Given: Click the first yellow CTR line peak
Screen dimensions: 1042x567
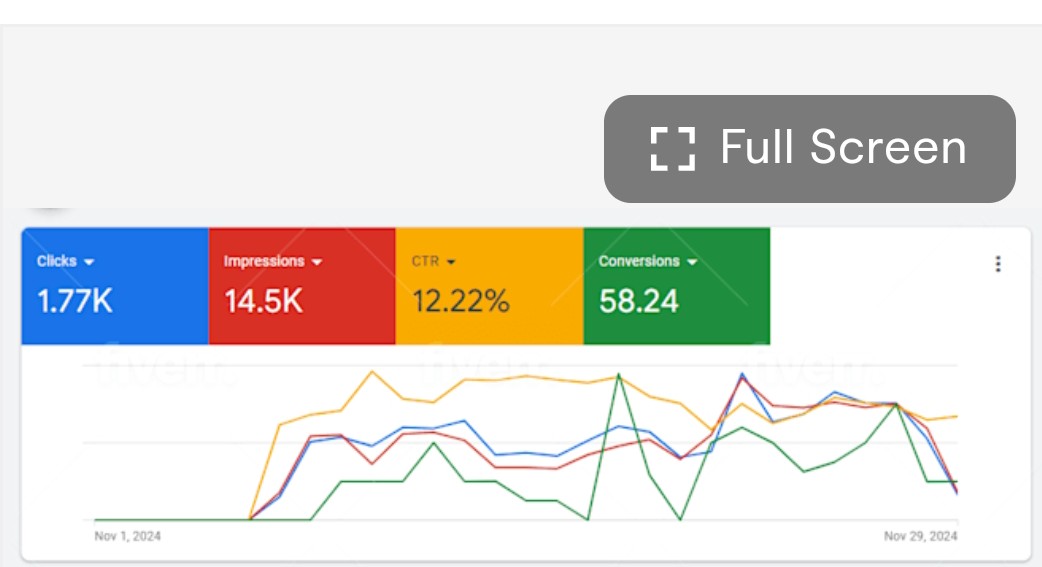Looking at the screenshot, I should tap(373, 372).
